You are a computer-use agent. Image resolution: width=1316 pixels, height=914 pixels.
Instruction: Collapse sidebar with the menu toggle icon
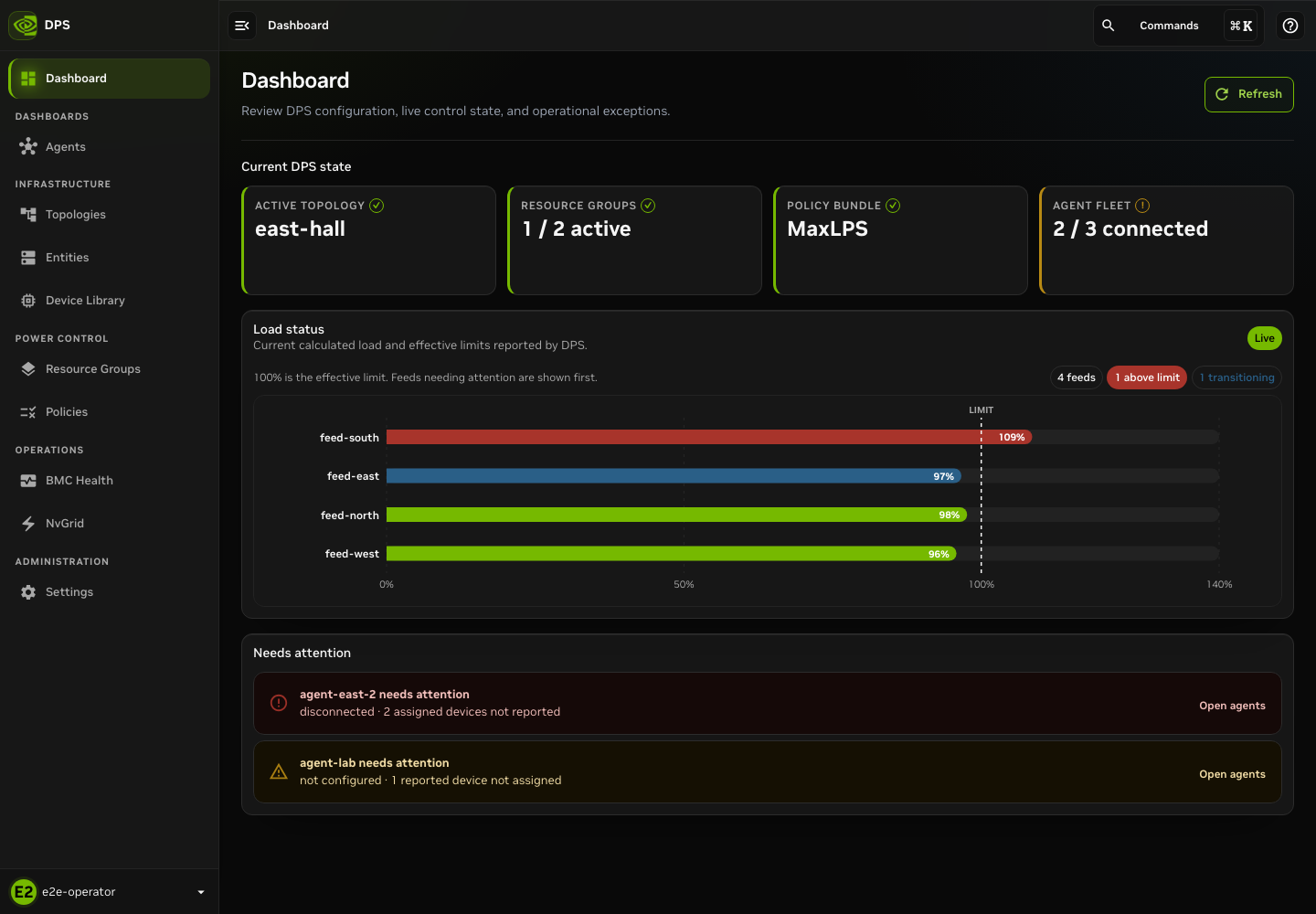[x=242, y=26]
